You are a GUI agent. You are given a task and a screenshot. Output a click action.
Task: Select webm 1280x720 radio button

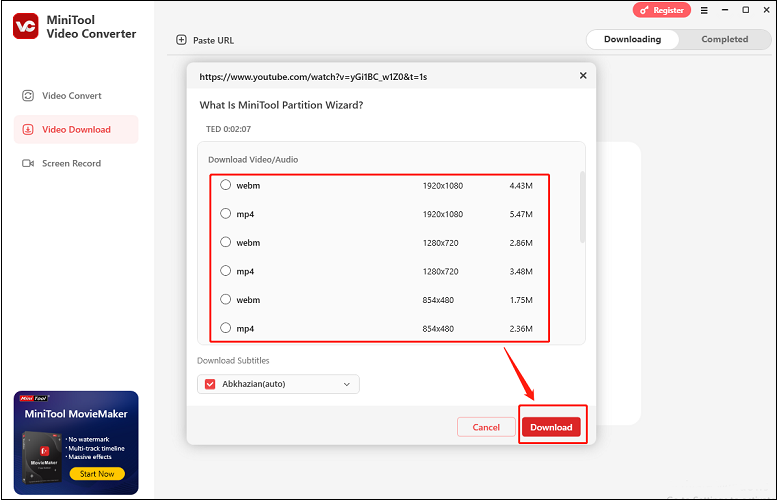point(225,242)
